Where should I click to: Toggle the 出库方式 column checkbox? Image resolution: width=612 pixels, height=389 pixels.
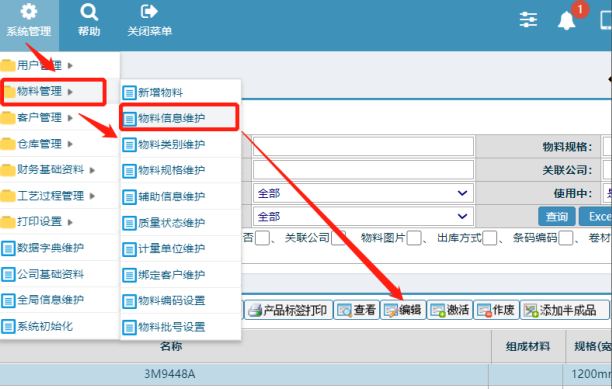coord(489,238)
